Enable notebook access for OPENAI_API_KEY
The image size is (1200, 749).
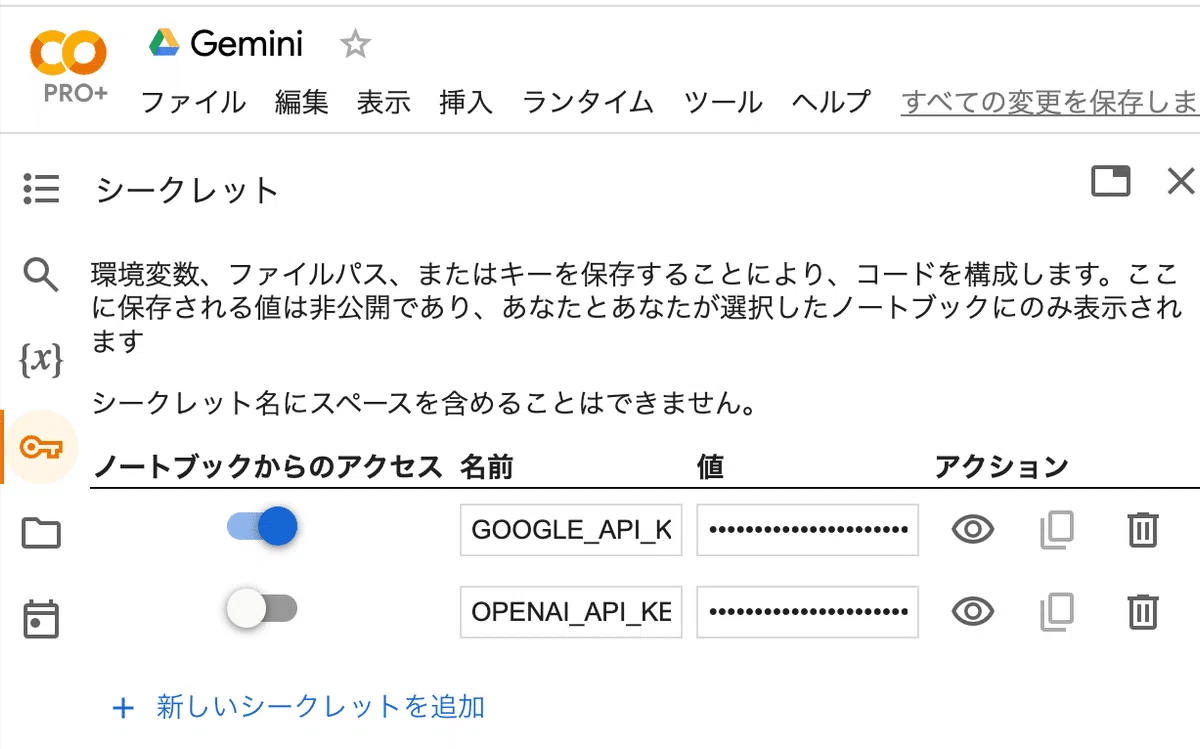[262, 608]
